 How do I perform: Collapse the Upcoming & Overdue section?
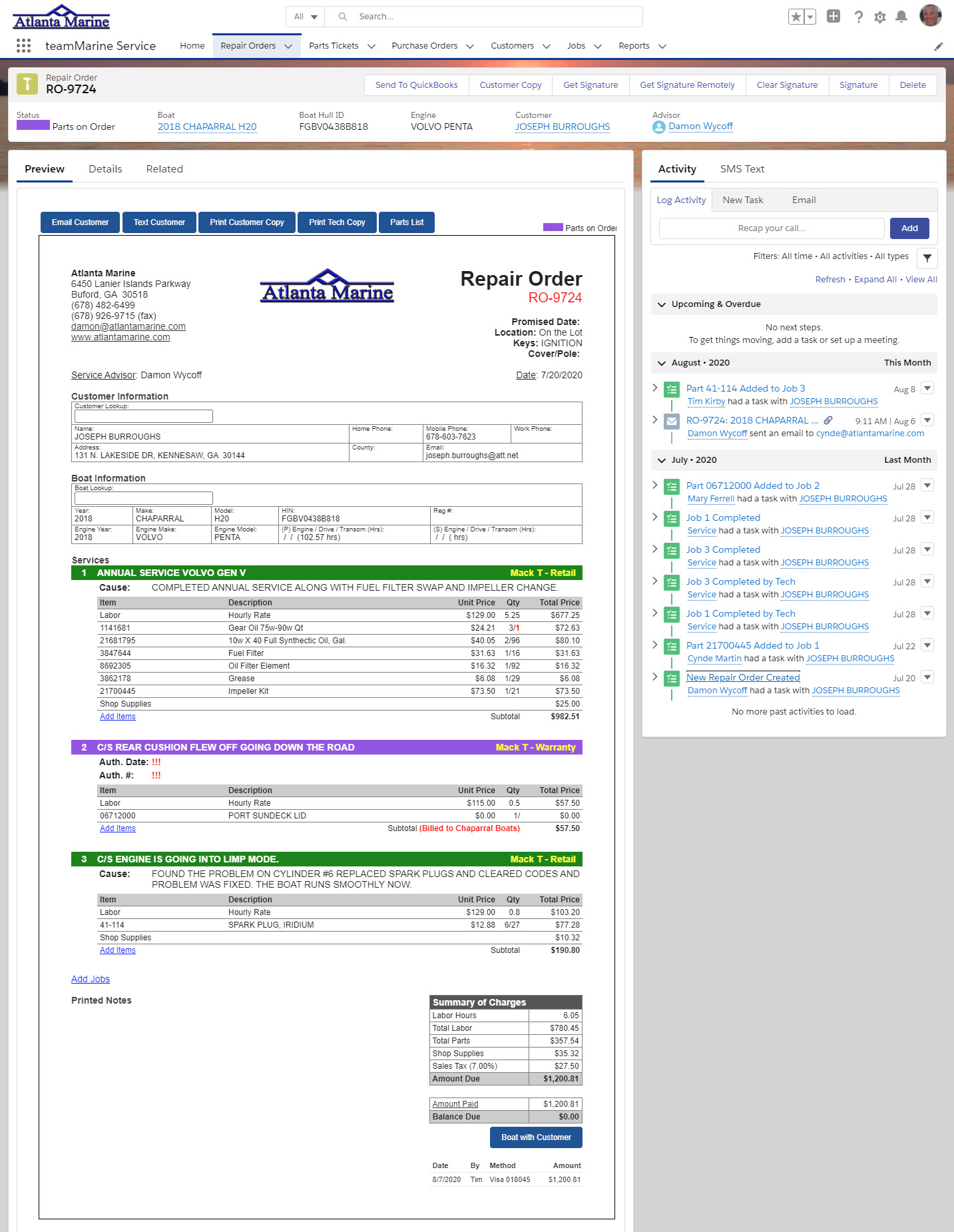point(662,304)
